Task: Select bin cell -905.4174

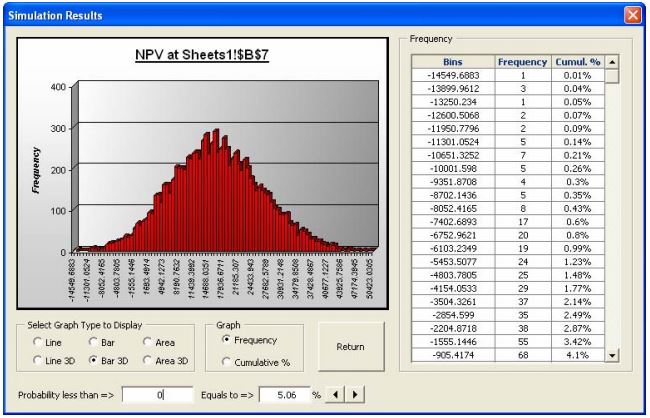Action: [453, 355]
